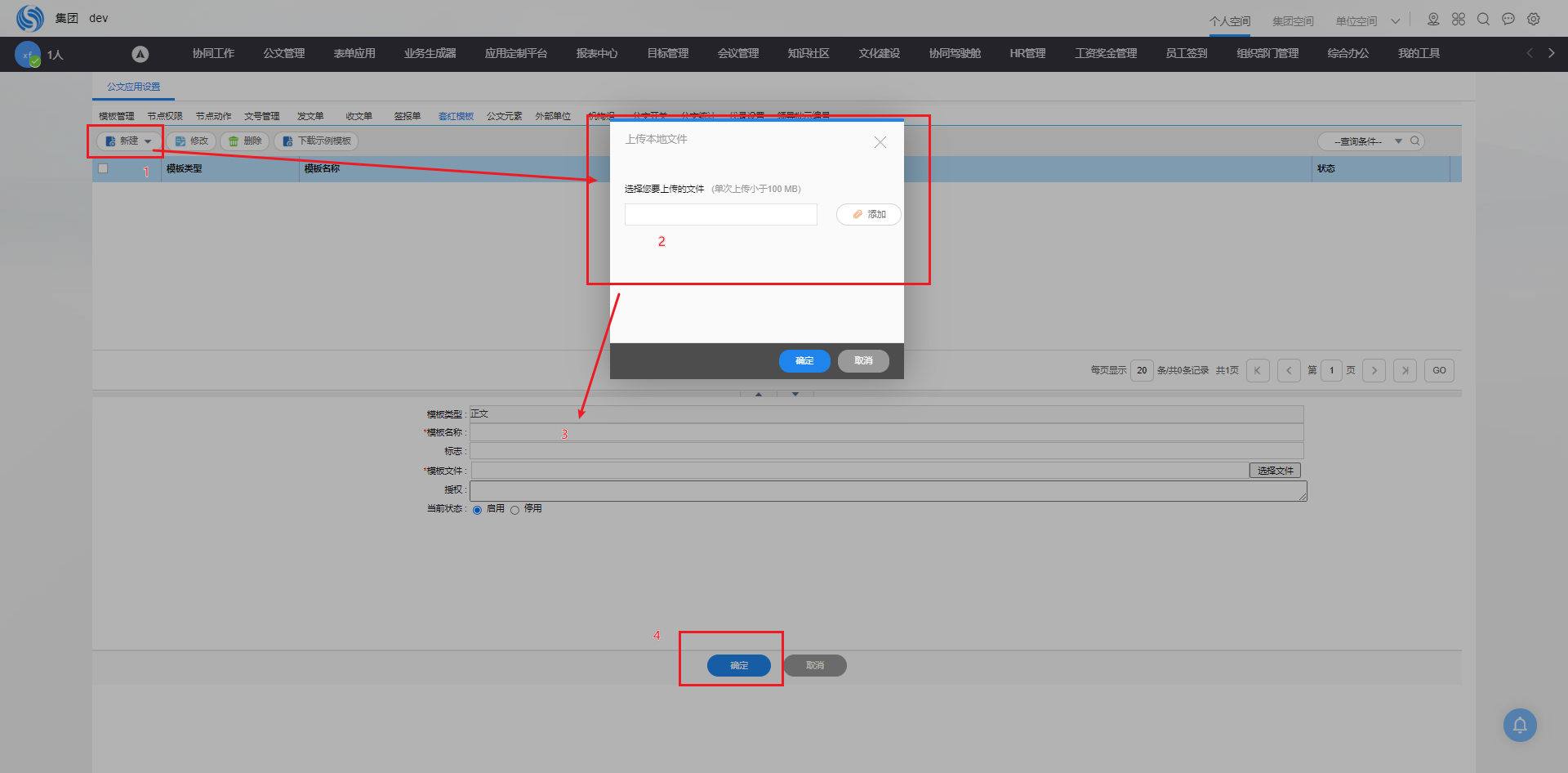Viewport: 1568px width, 773px height.
Task: Expand the panel with down triangle
Action: coord(795,395)
